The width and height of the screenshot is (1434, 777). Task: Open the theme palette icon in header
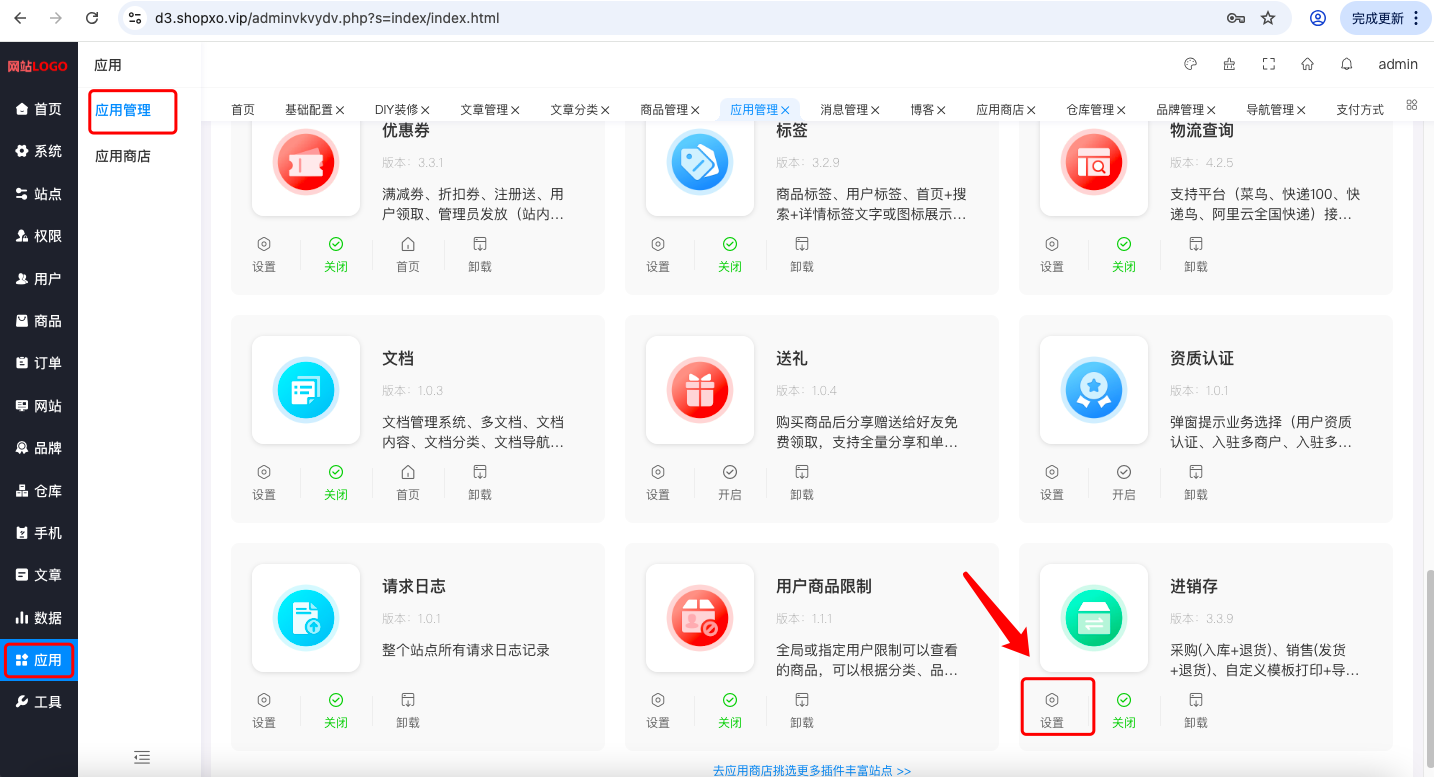click(1190, 64)
